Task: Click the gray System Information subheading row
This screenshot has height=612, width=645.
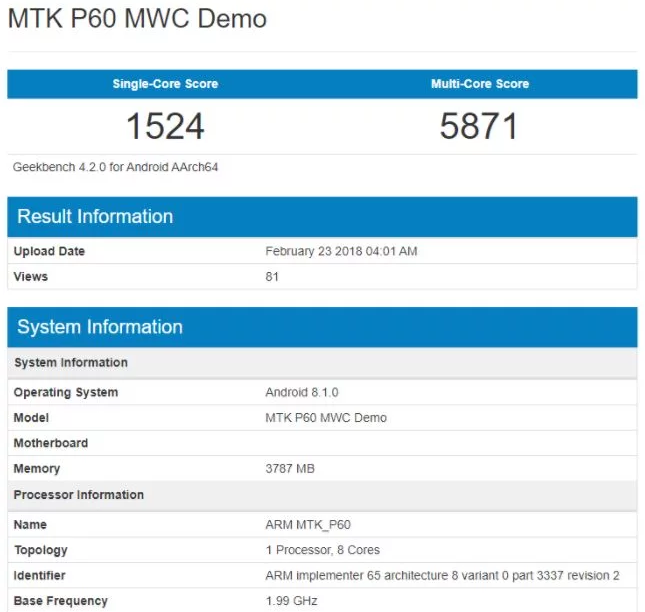Action: tap(322, 362)
